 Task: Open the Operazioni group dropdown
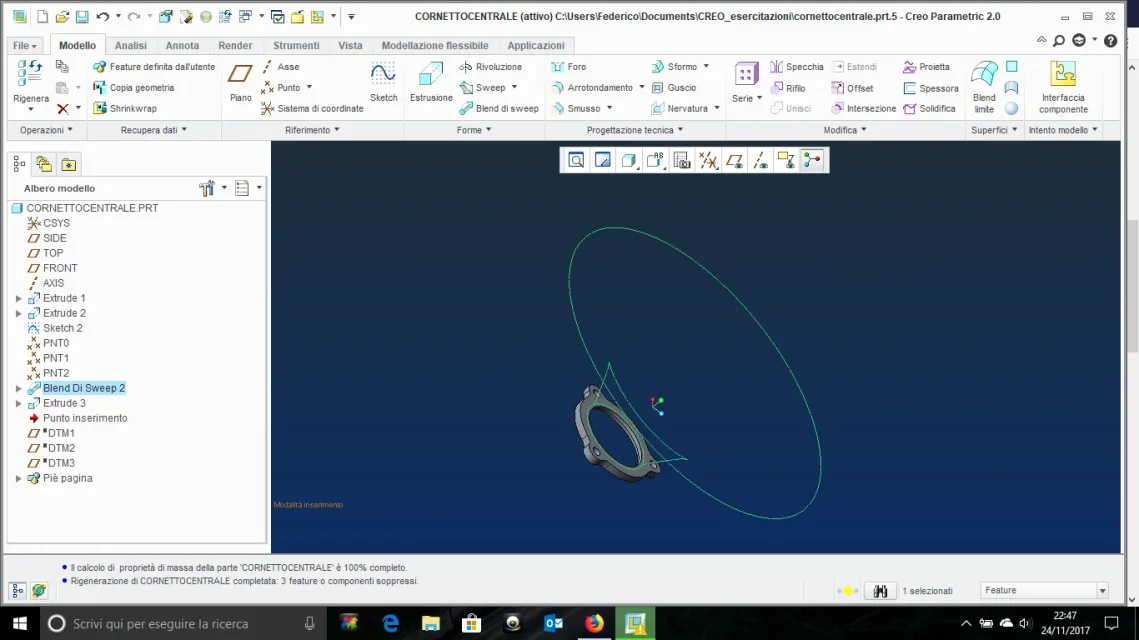point(46,130)
